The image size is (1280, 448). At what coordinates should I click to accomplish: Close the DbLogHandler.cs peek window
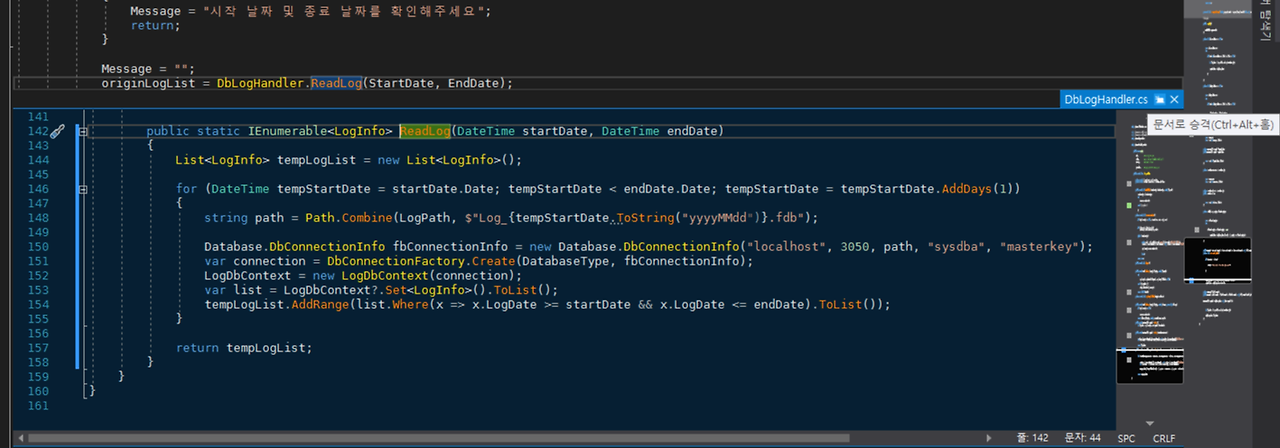click(1175, 100)
